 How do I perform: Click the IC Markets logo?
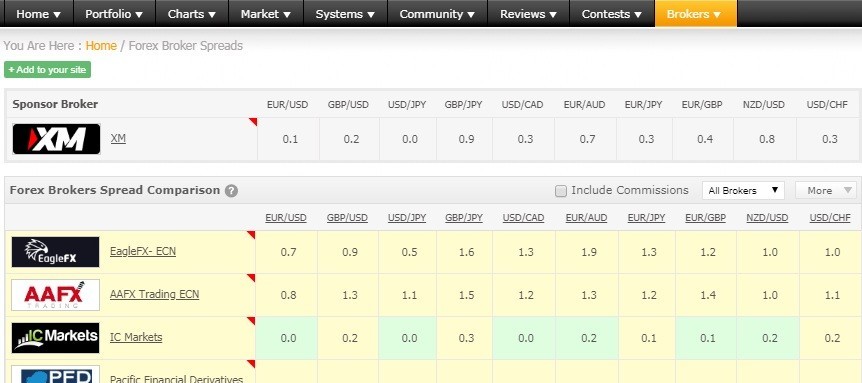(56, 337)
